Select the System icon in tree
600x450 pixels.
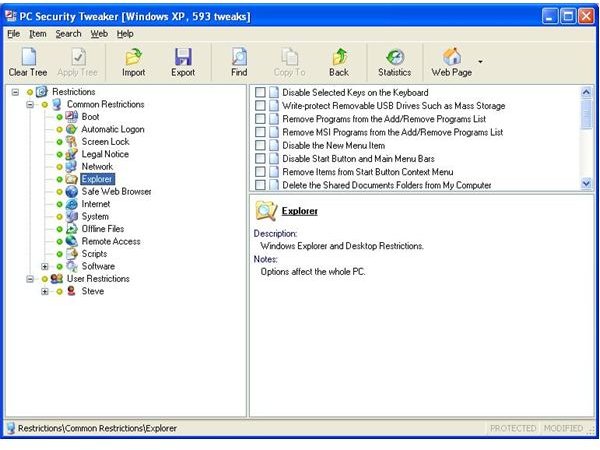click(72, 217)
